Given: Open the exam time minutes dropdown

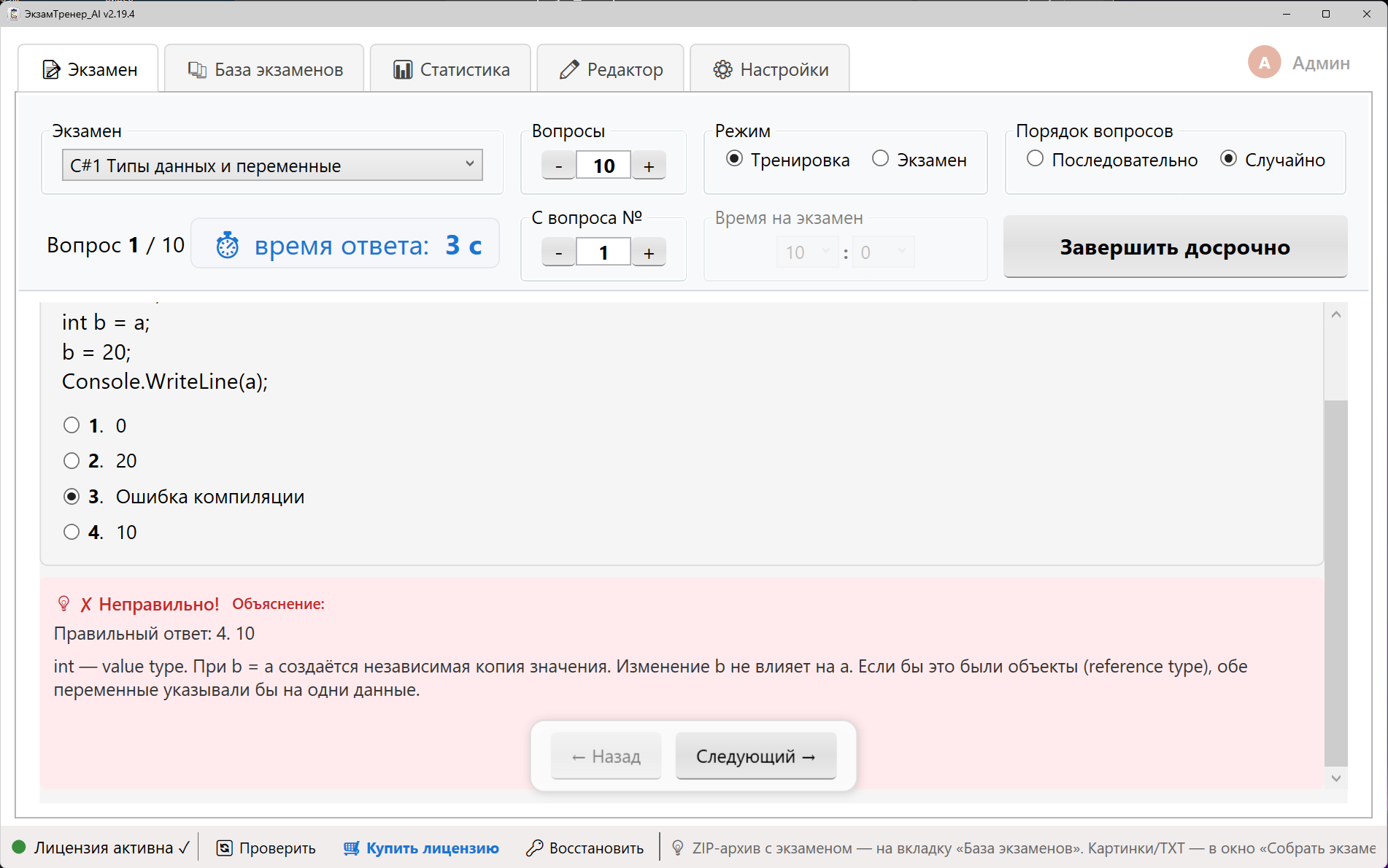Looking at the screenshot, I should pyautogui.click(x=808, y=252).
